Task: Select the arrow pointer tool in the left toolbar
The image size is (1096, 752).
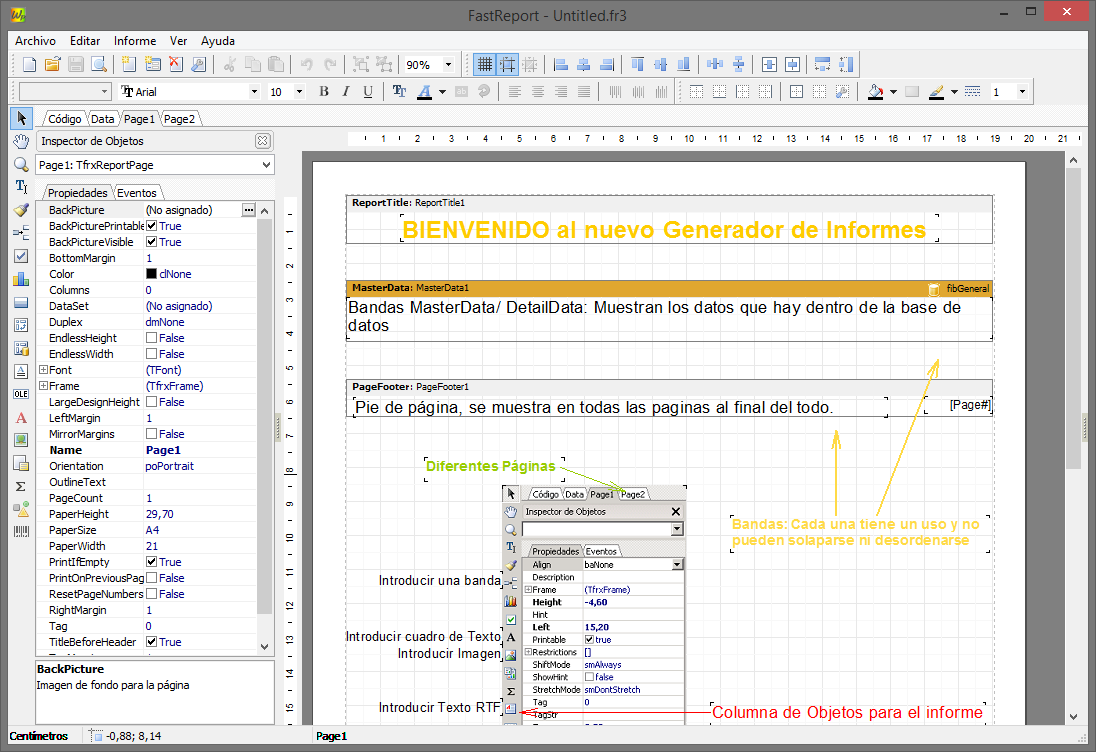Action: pyautogui.click(x=22, y=118)
